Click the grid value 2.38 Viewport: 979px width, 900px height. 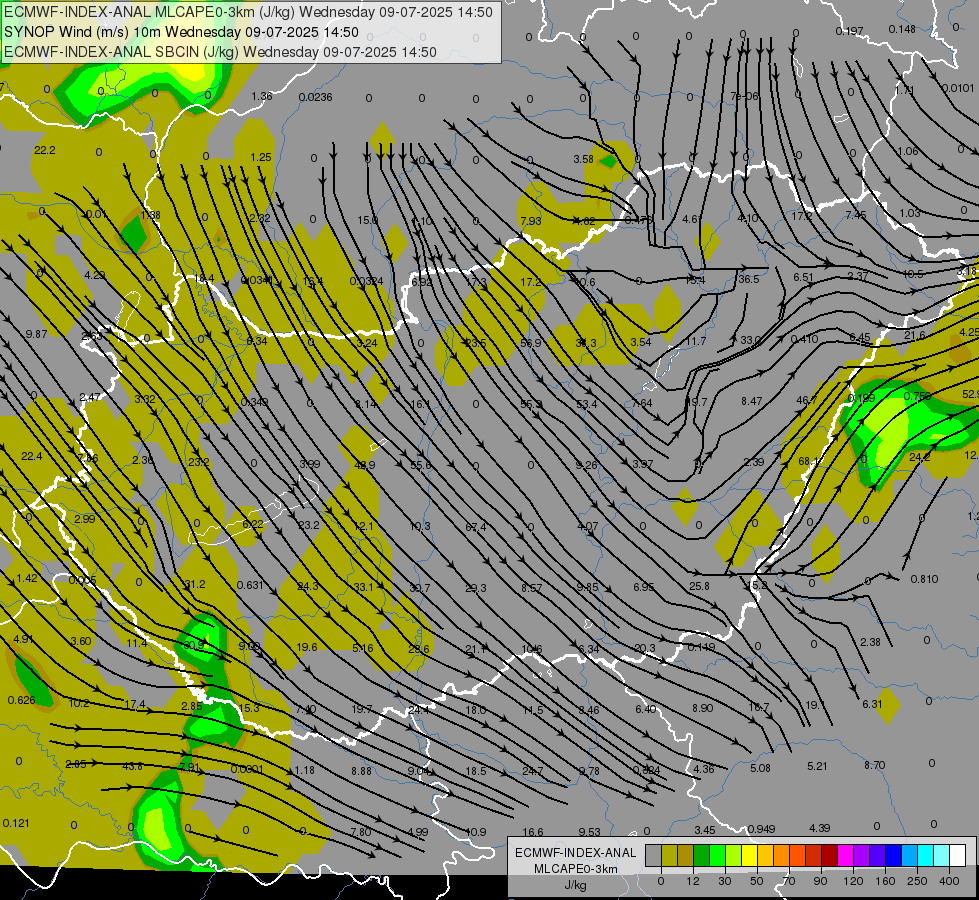coord(870,641)
